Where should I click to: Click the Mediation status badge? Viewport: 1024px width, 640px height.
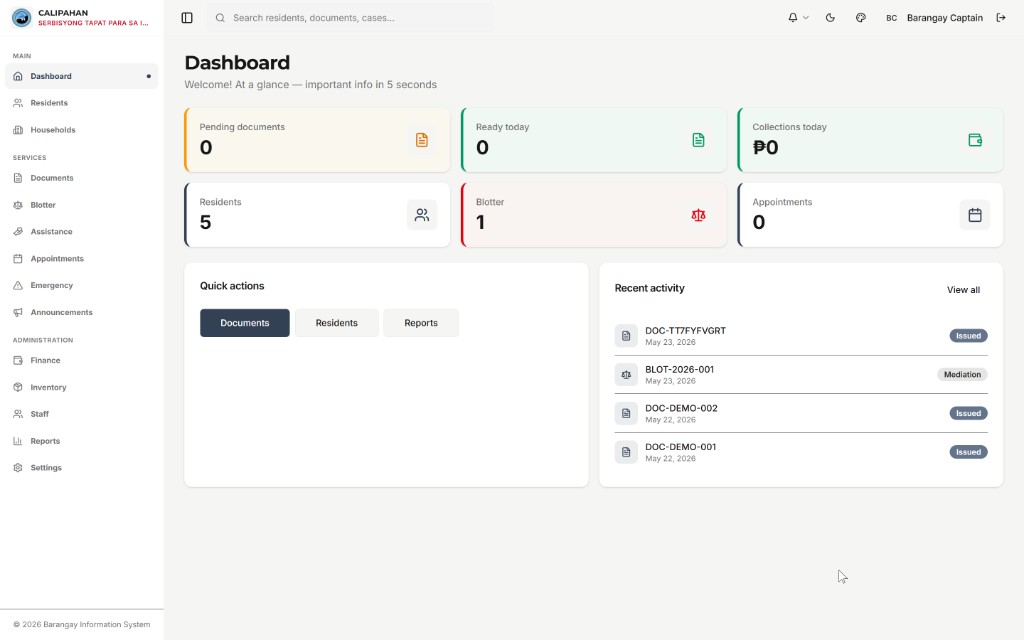962,374
